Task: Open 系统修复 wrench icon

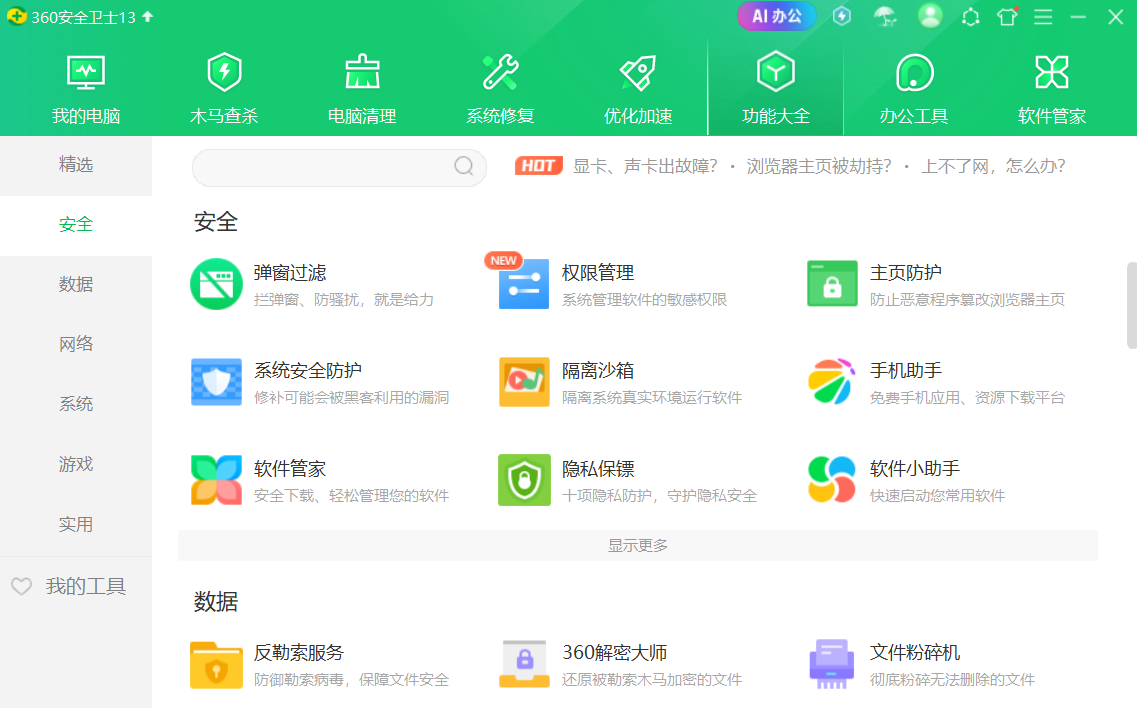Action: pos(500,72)
